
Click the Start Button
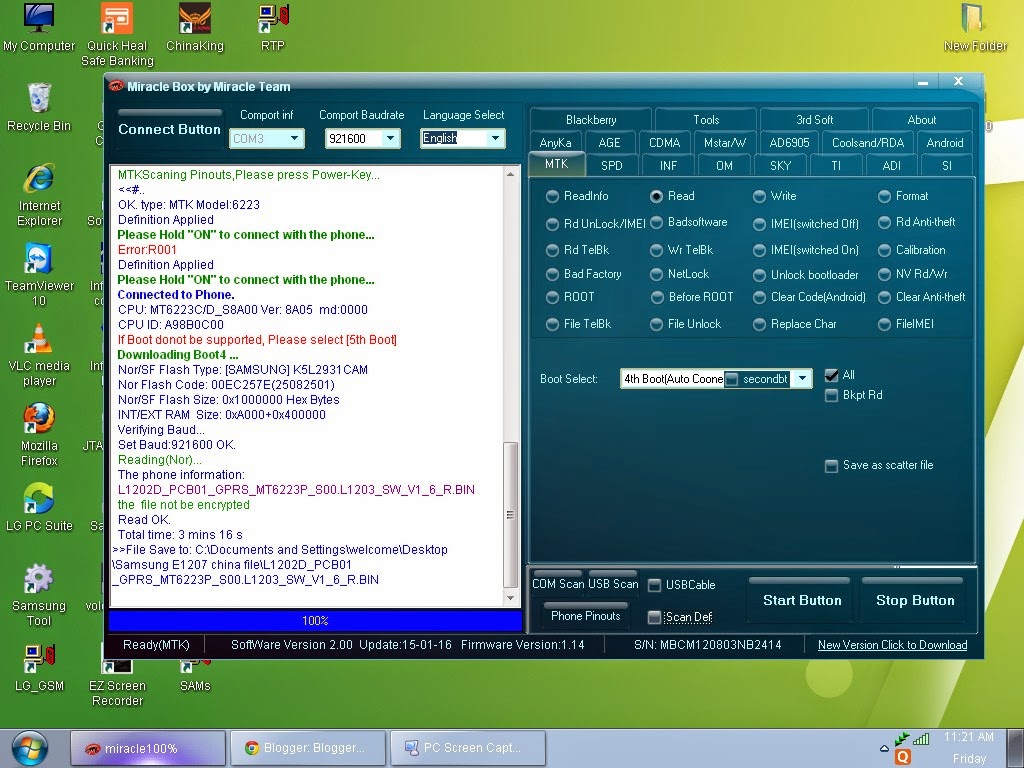802,600
